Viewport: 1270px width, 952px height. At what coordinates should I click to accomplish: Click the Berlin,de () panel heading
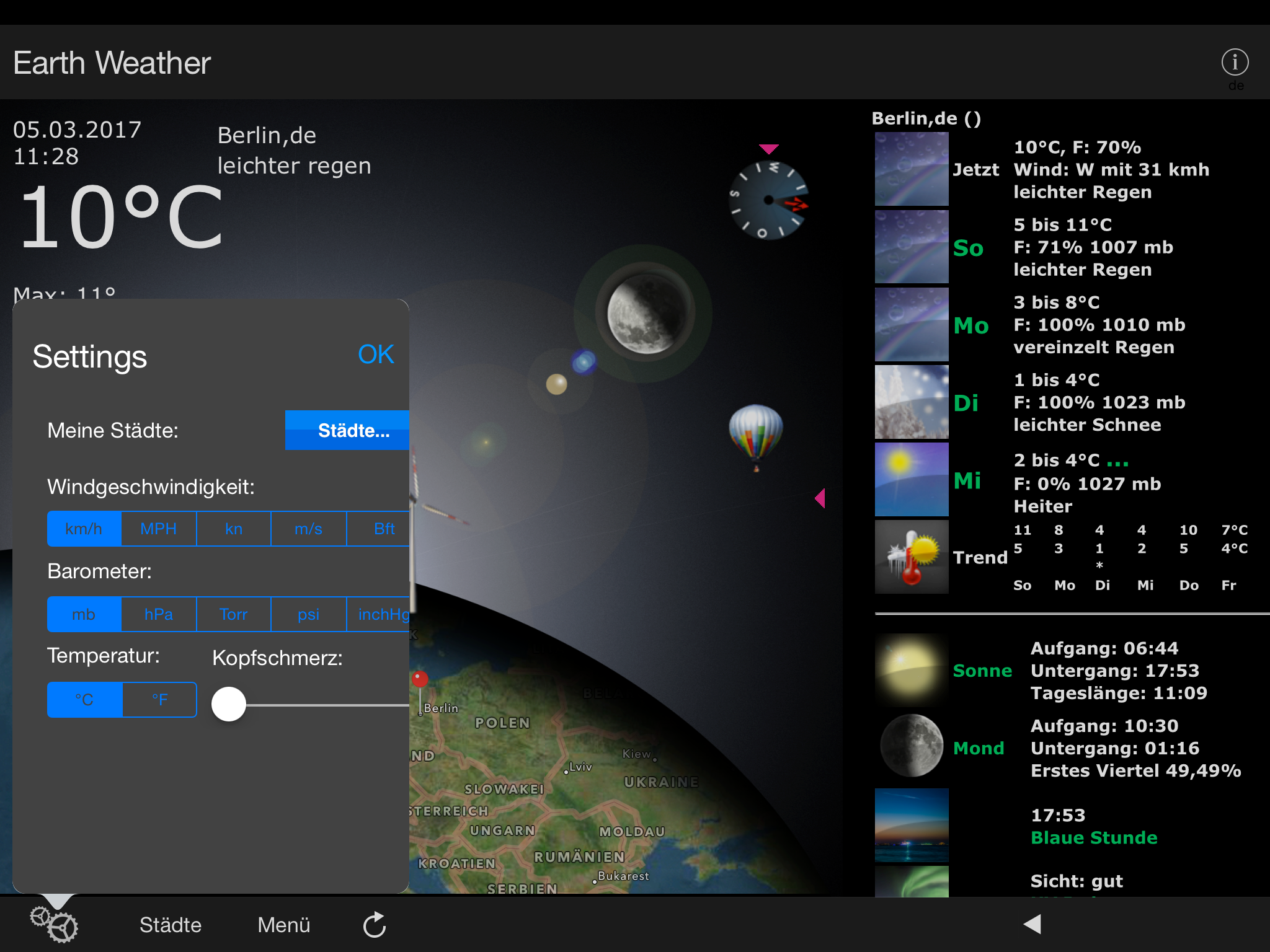[926, 118]
